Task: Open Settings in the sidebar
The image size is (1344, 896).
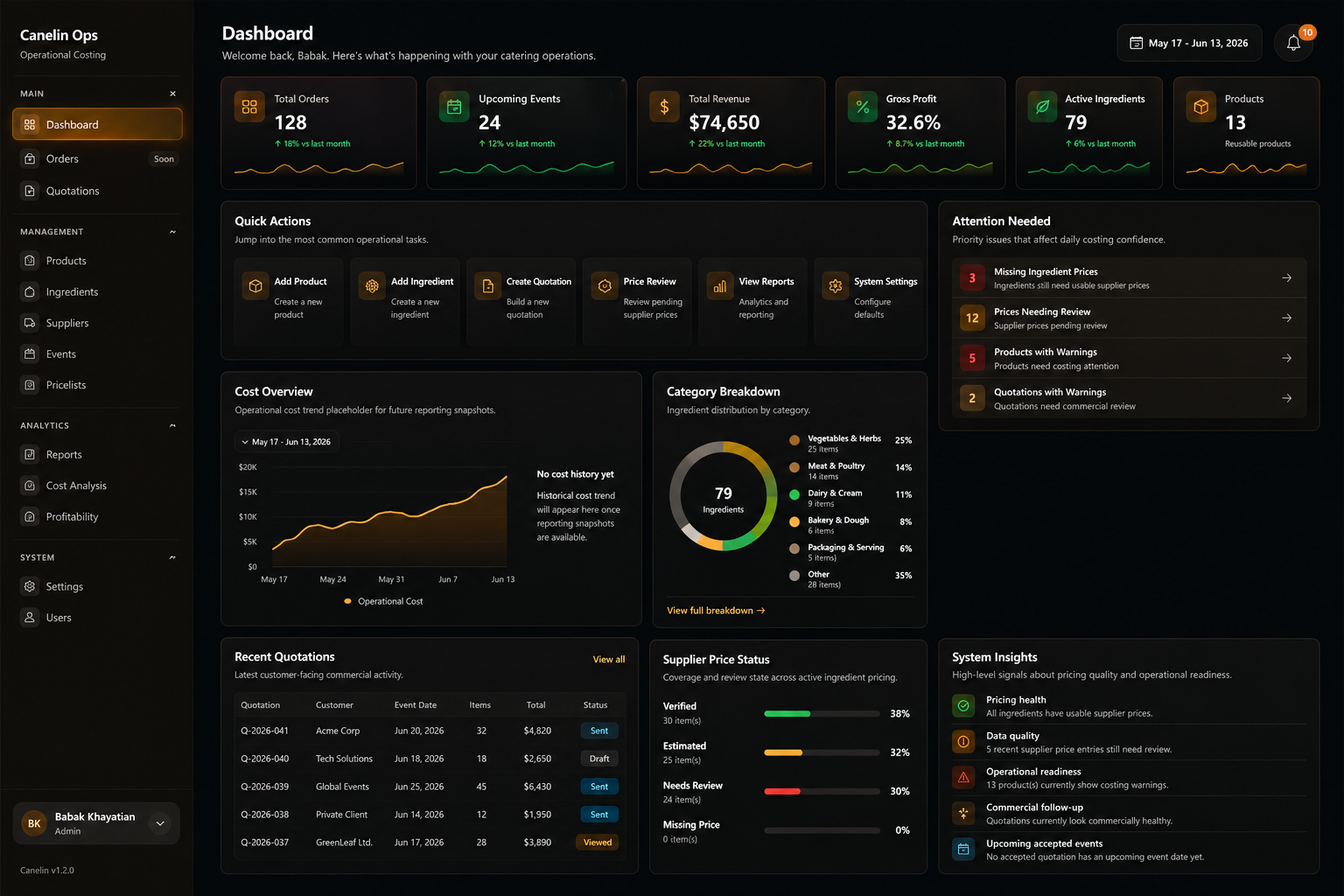Action: point(97,586)
